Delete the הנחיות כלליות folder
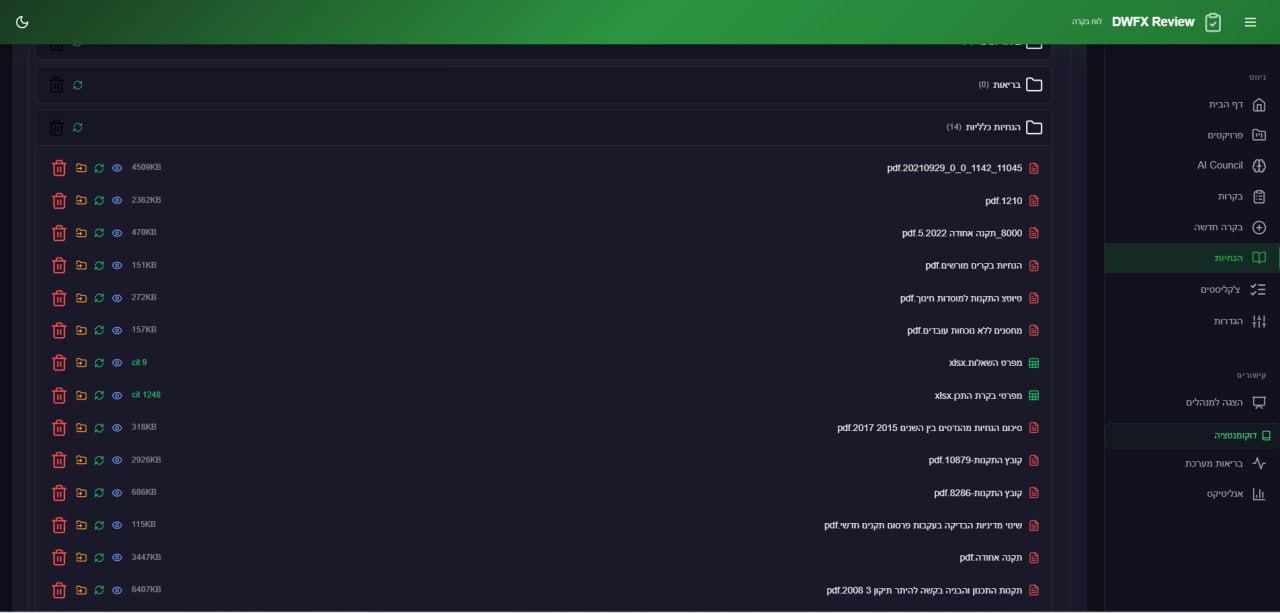Image resolution: width=1280 pixels, height=613 pixels. pos(57,128)
